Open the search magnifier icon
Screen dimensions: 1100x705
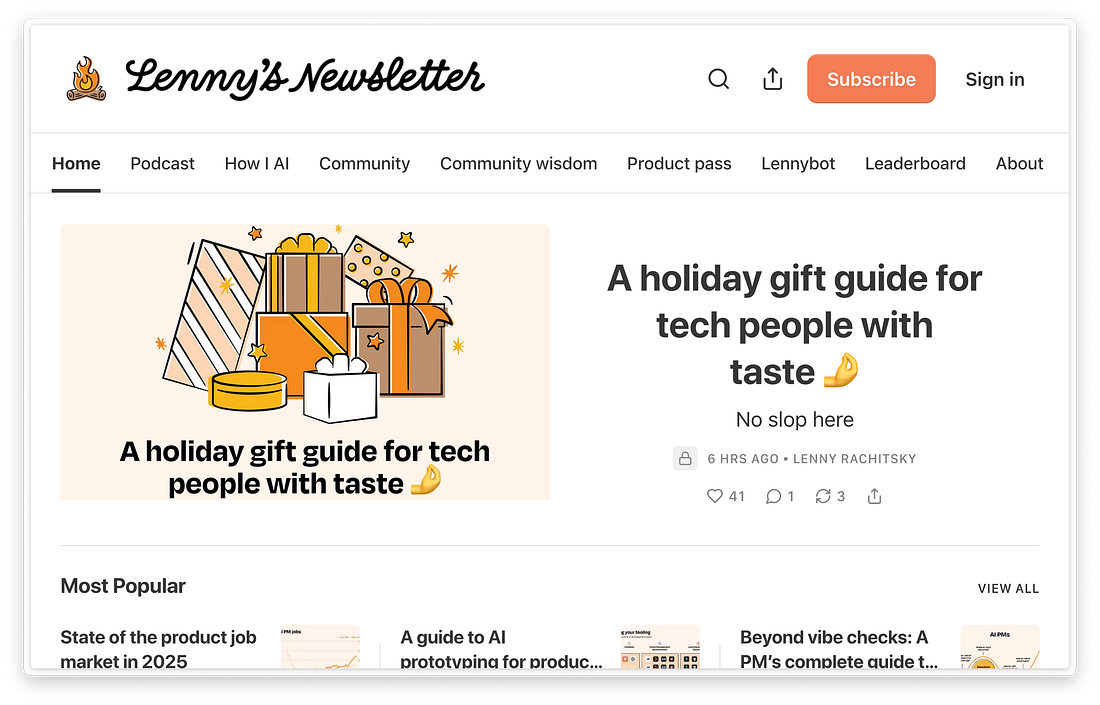(718, 79)
